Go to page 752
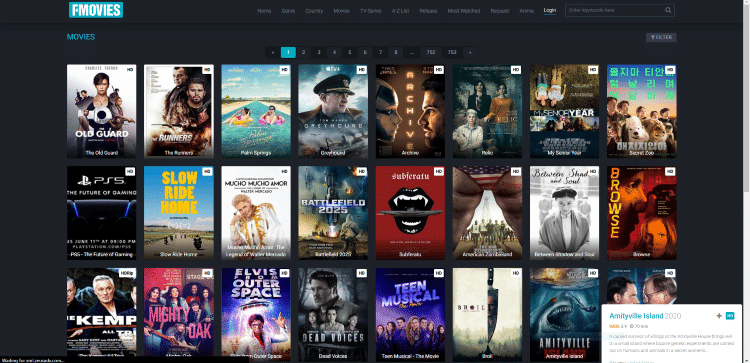Screen dimensions: 750x363 430,53
